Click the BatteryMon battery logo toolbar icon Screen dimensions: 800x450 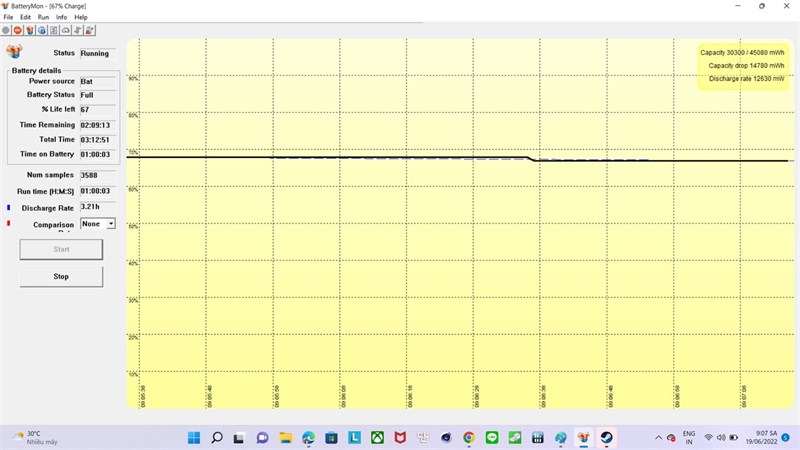click(x=30, y=30)
